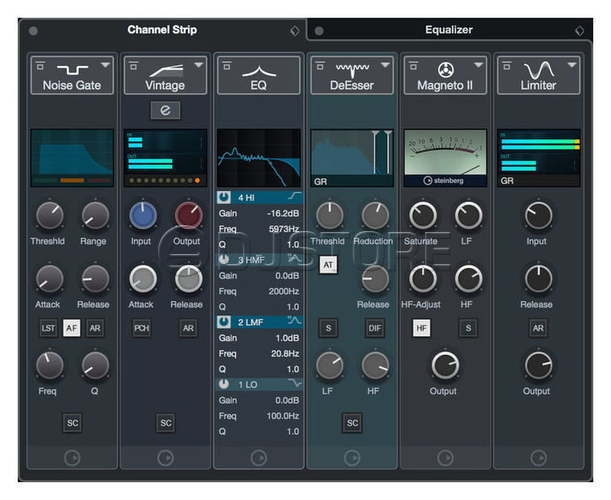Click the Vintage SC side-chain button
Viewport: 611px width, 500px height.
(166, 423)
